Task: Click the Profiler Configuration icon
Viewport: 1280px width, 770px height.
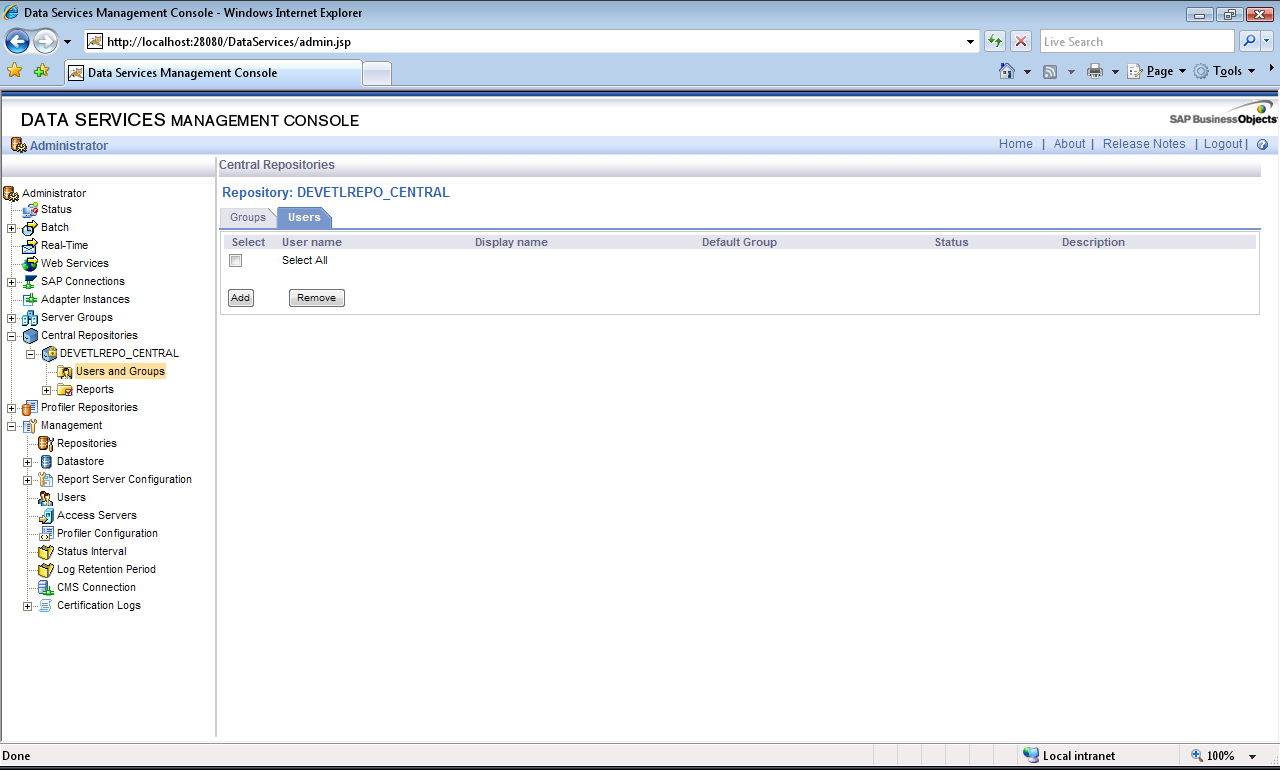Action: [46, 534]
